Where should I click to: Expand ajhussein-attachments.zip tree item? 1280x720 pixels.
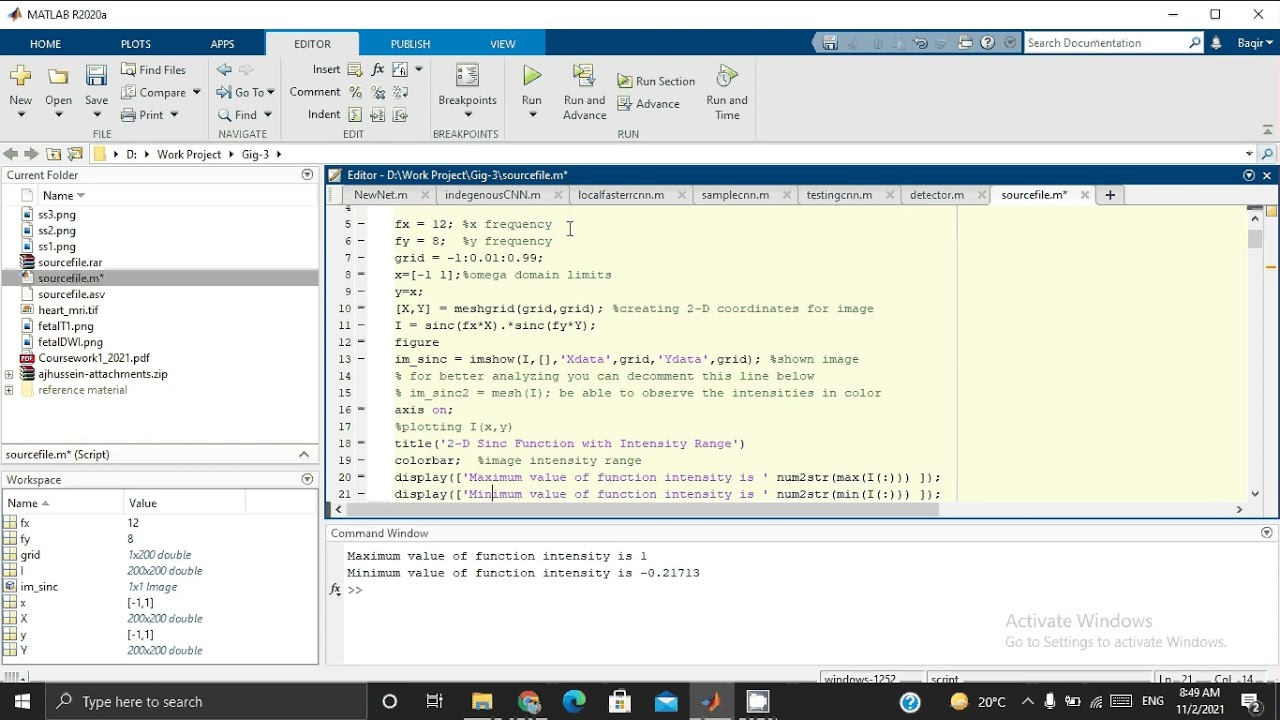[x=9, y=374]
